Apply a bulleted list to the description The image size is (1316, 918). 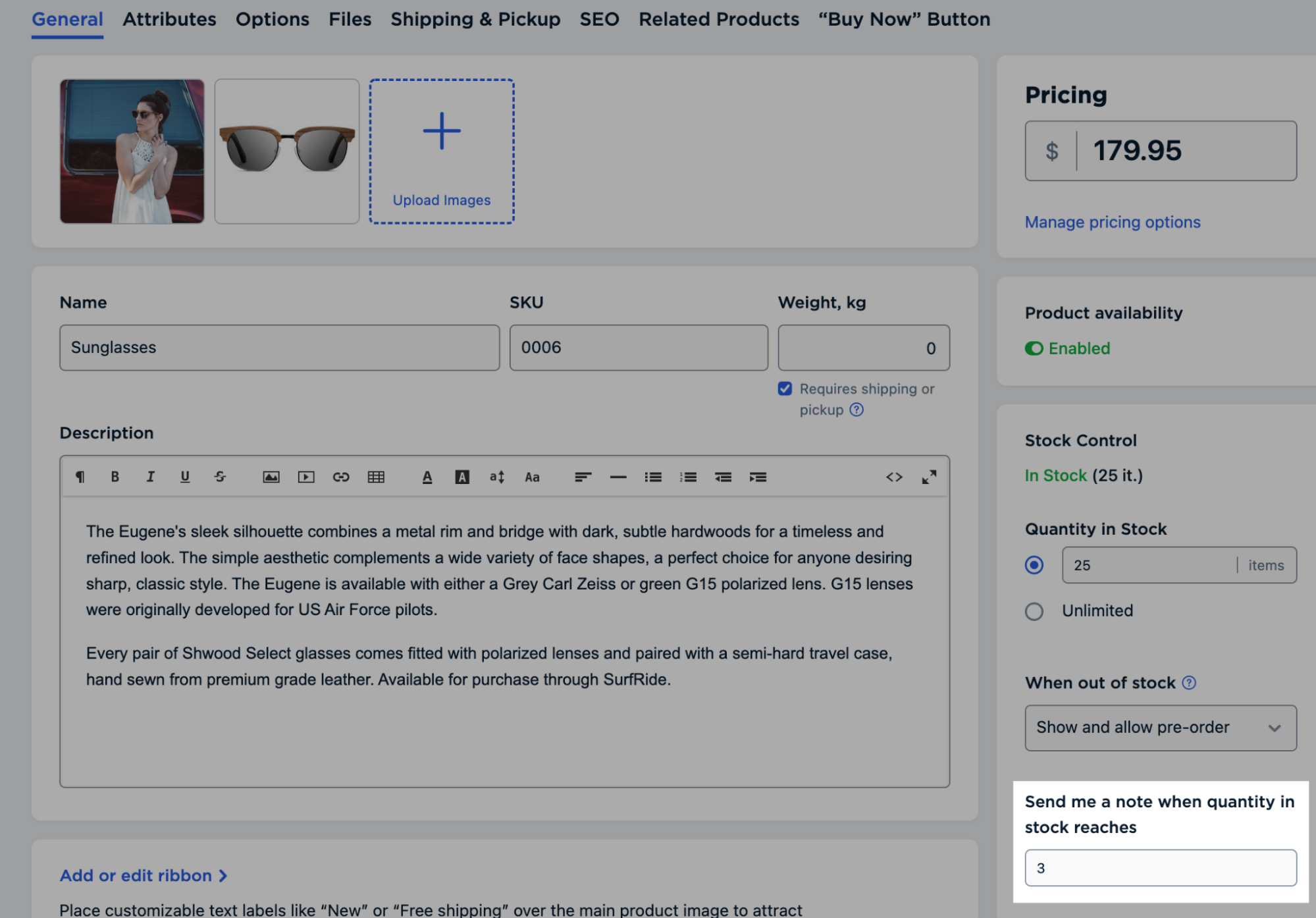[653, 477]
